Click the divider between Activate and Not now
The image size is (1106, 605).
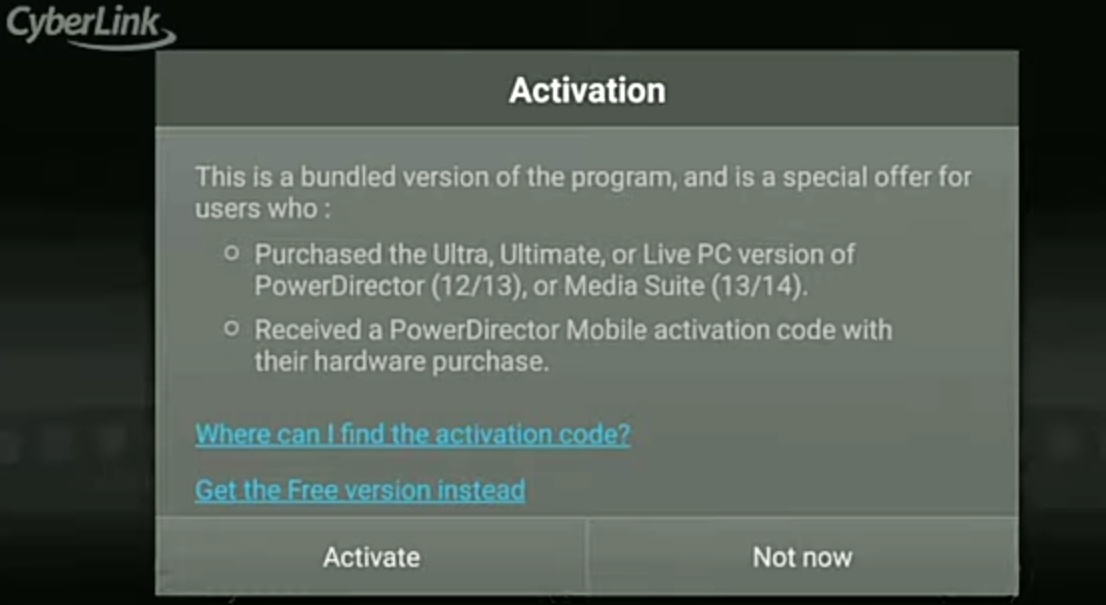586,557
